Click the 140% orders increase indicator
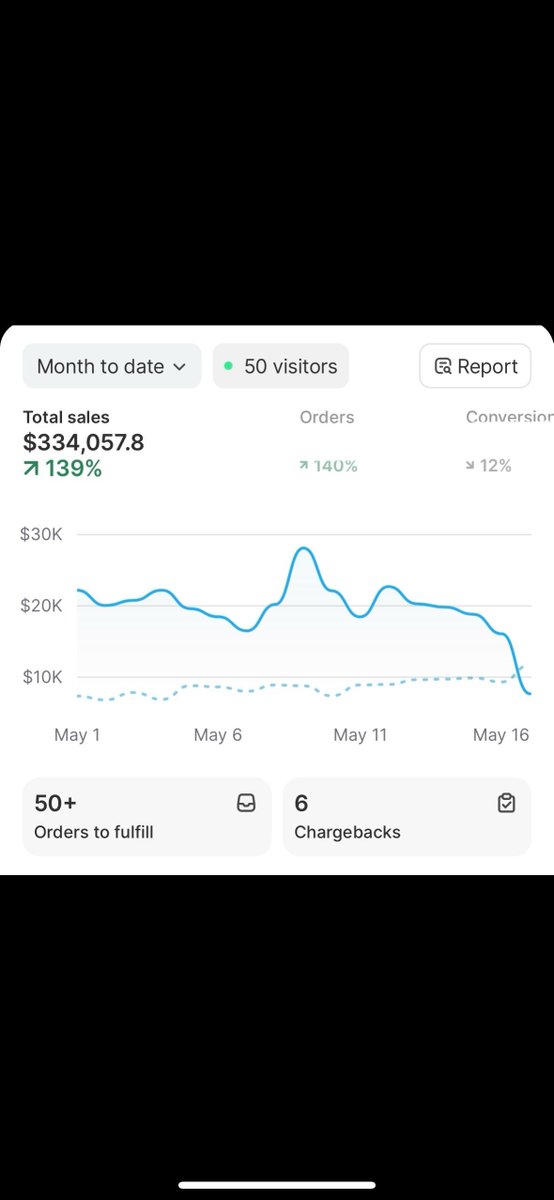The width and height of the screenshot is (554, 1200). (328, 466)
